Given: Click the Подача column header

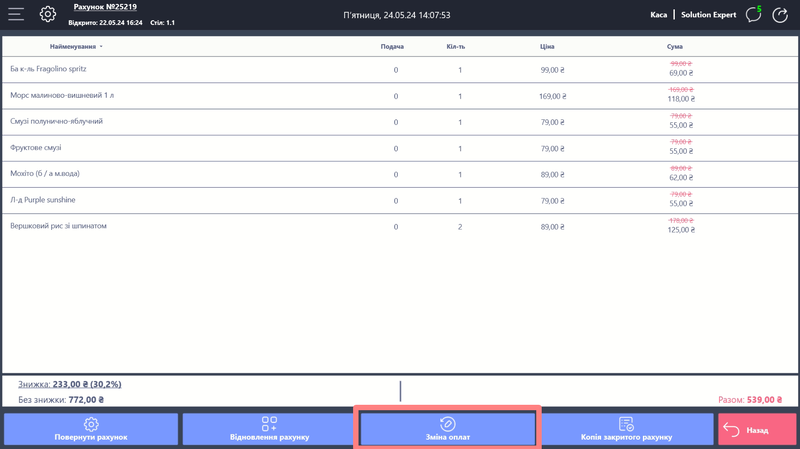Looking at the screenshot, I should (392, 47).
